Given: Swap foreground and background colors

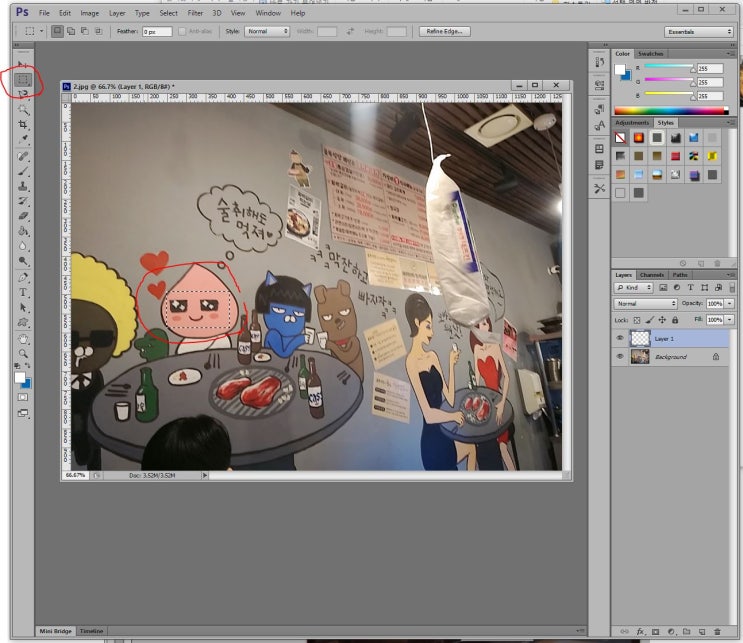Looking at the screenshot, I should pyautogui.click(x=27, y=365).
